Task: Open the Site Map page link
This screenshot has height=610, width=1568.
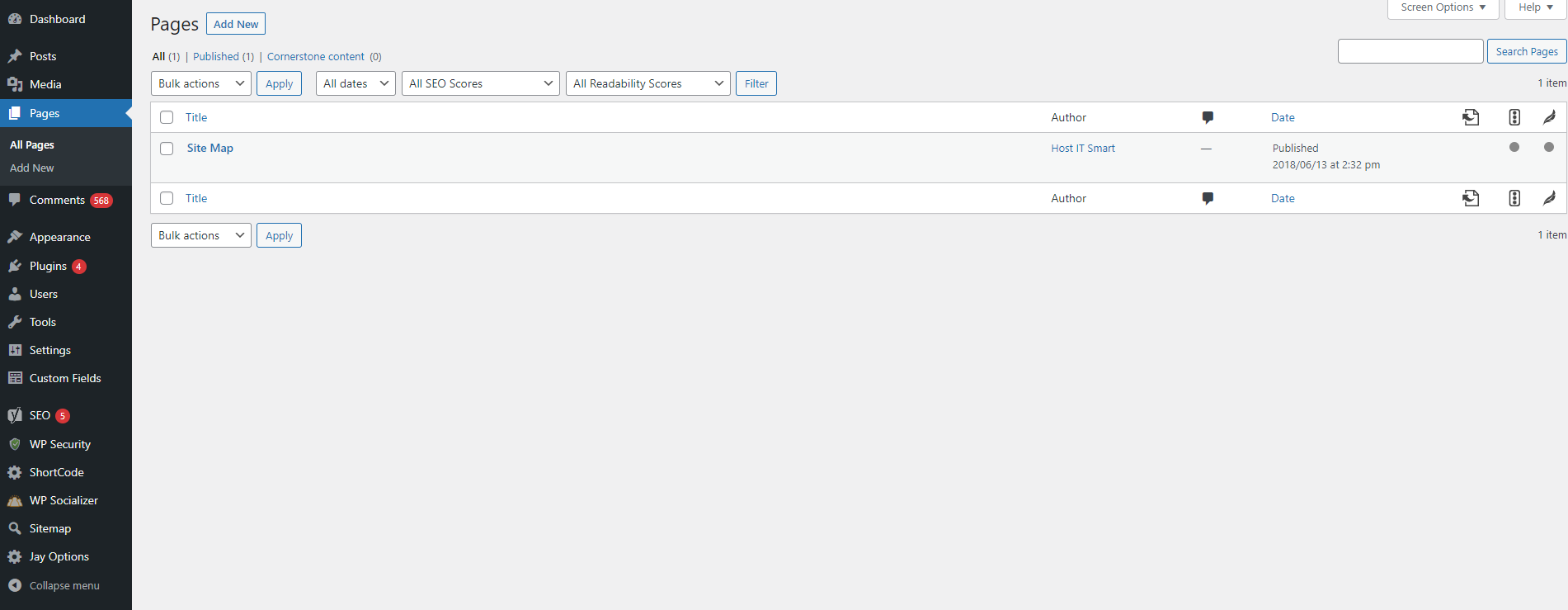Action: (x=210, y=148)
